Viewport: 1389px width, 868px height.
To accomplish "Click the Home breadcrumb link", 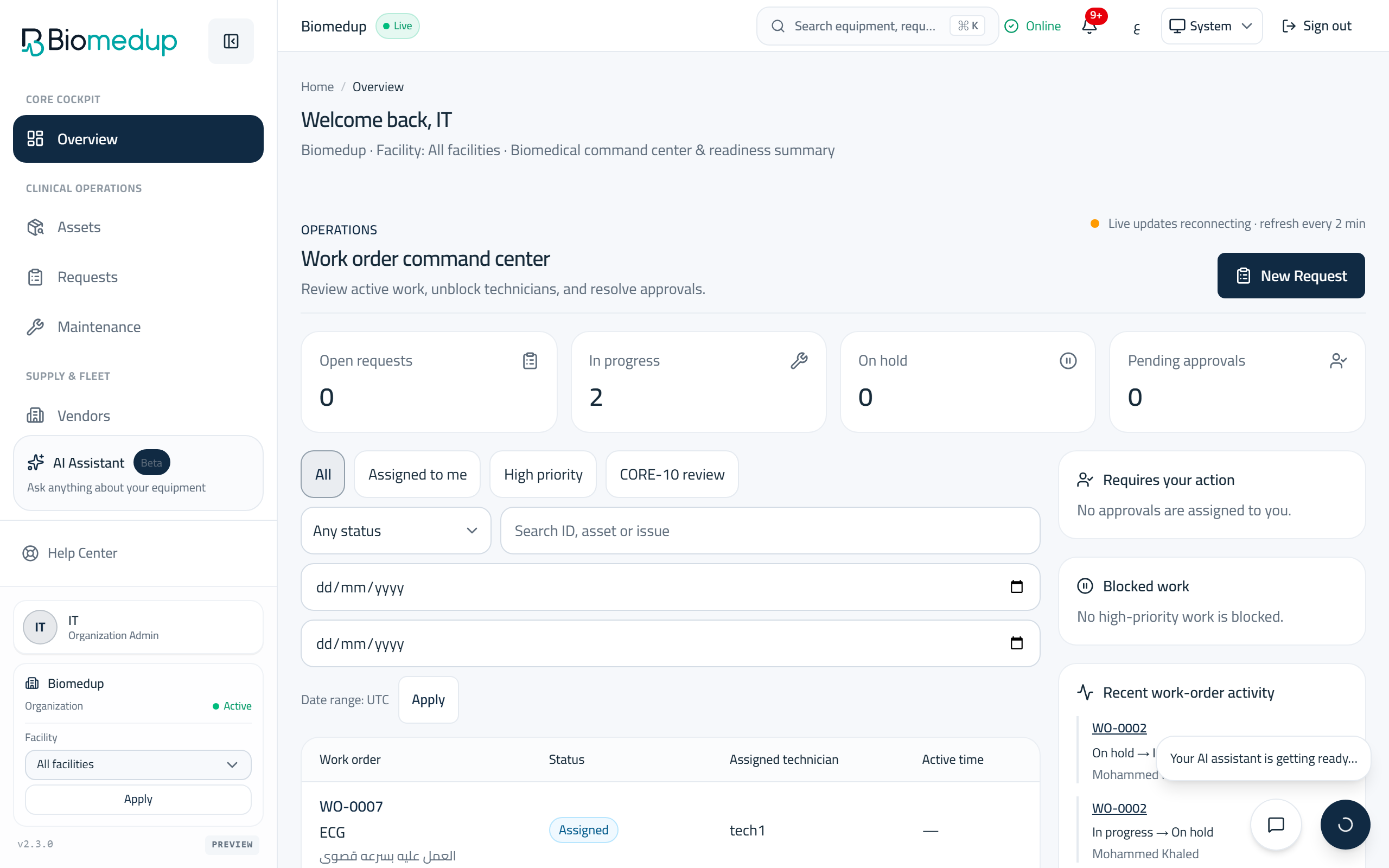I will point(317,87).
